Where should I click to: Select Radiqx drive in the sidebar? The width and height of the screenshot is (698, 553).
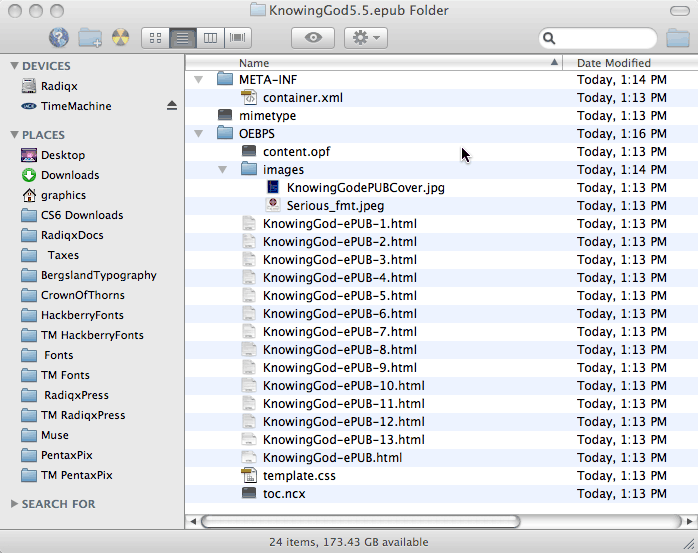click(x=49, y=86)
